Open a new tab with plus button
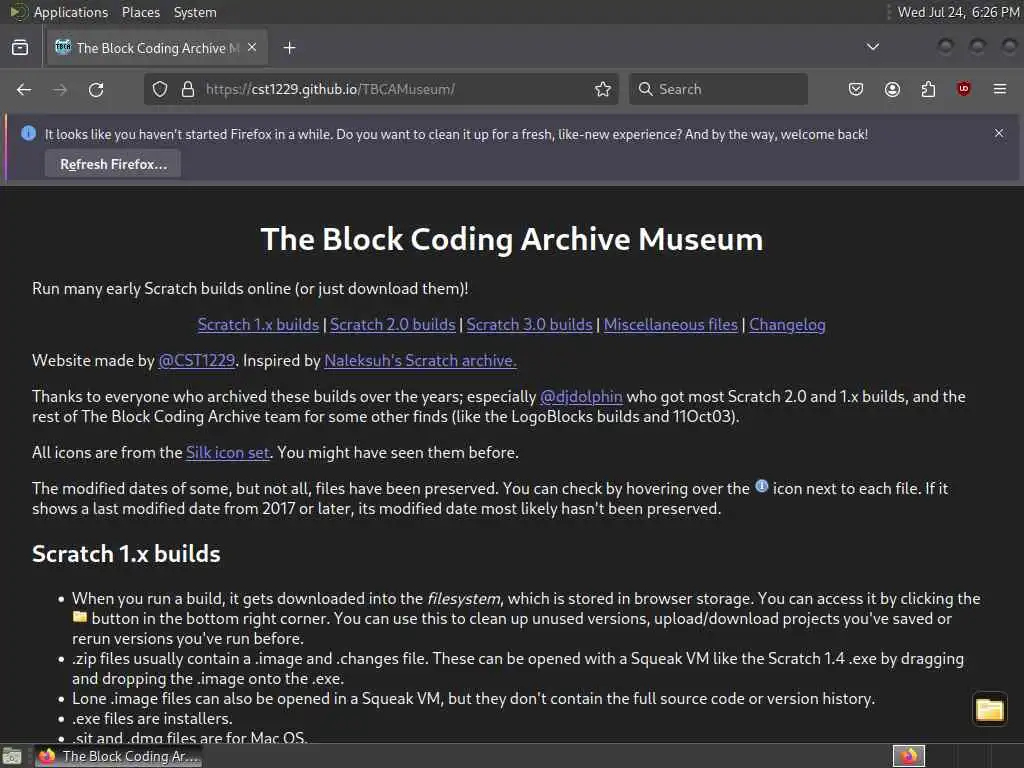This screenshot has width=1024, height=768. 289,48
